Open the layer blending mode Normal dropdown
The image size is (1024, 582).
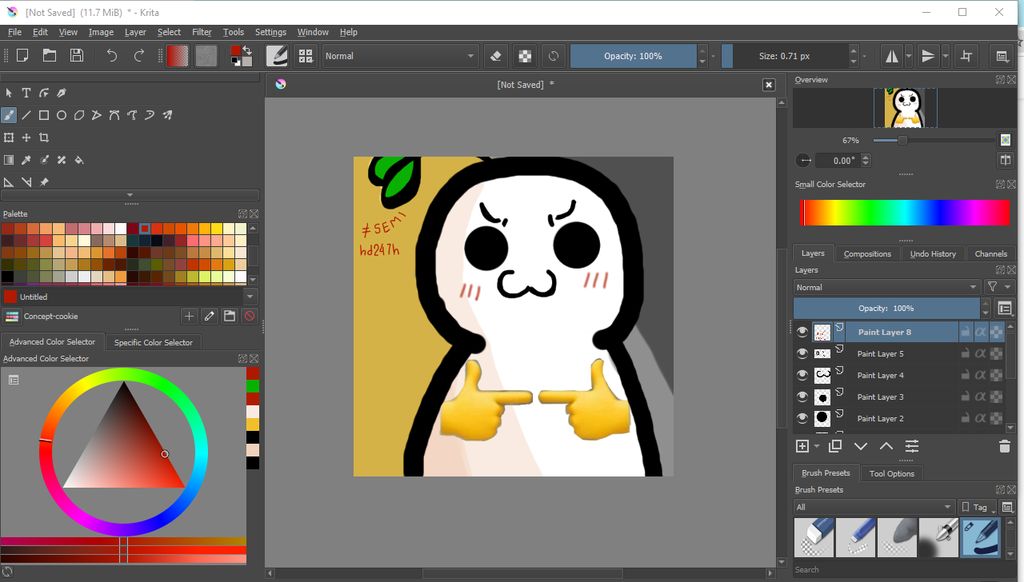click(886, 287)
